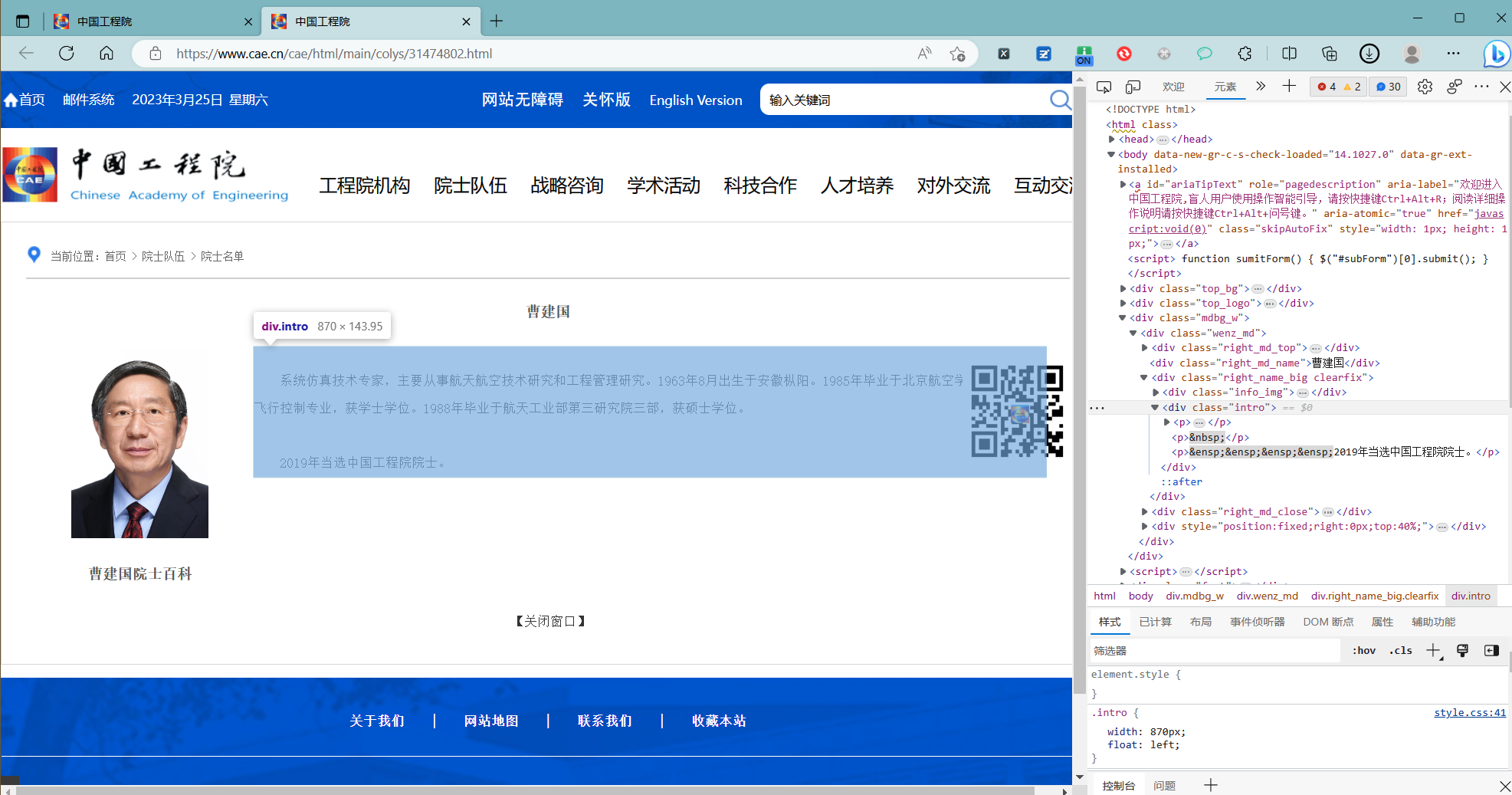This screenshot has height=795, width=1512.
Task: Collapse the div class mdbg_w node
Action: tap(1123, 318)
